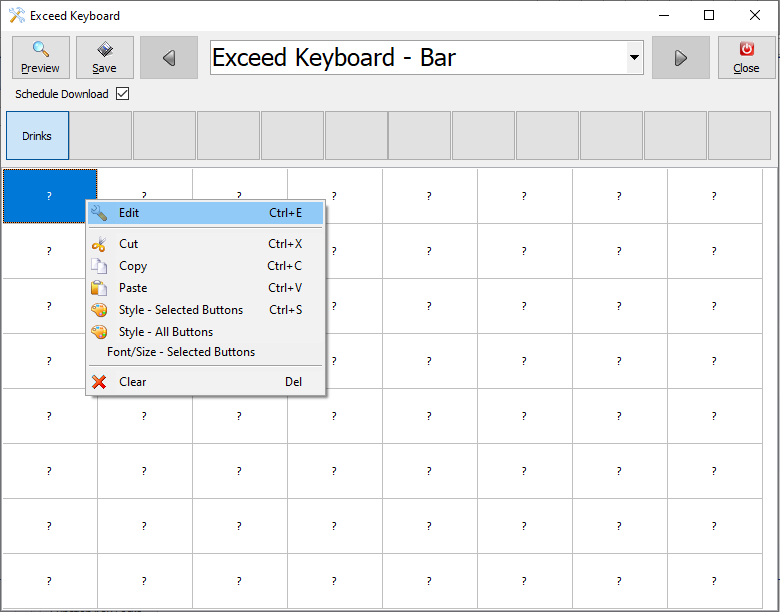Click the clipboard Paste icon
The width and height of the screenshot is (780, 612).
click(x=99, y=288)
